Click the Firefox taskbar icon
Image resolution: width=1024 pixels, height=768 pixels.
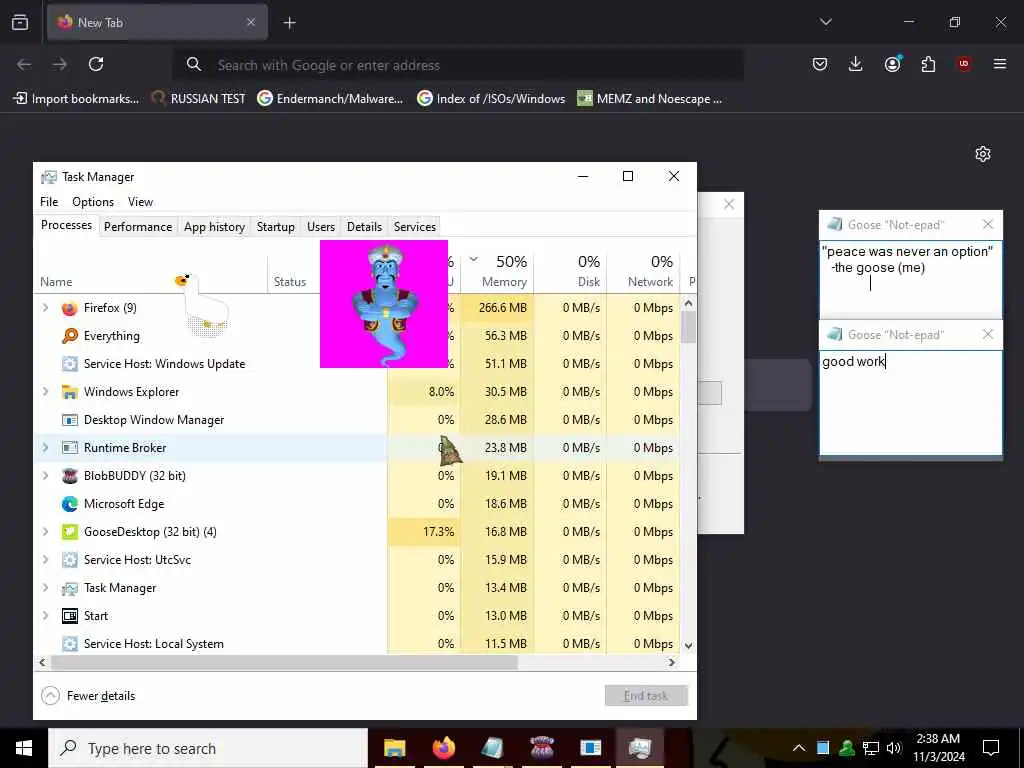443,748
